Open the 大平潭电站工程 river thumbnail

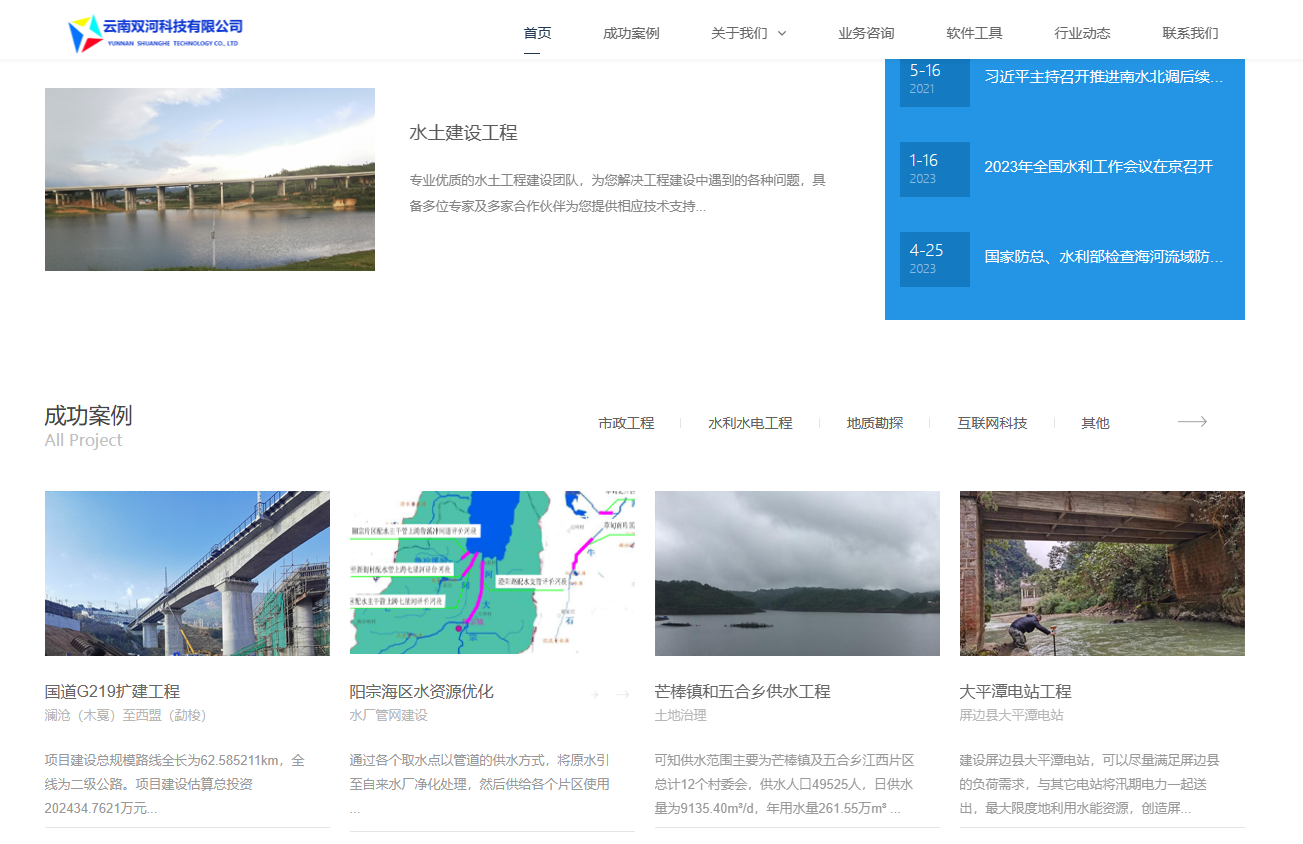point(1102,573)
